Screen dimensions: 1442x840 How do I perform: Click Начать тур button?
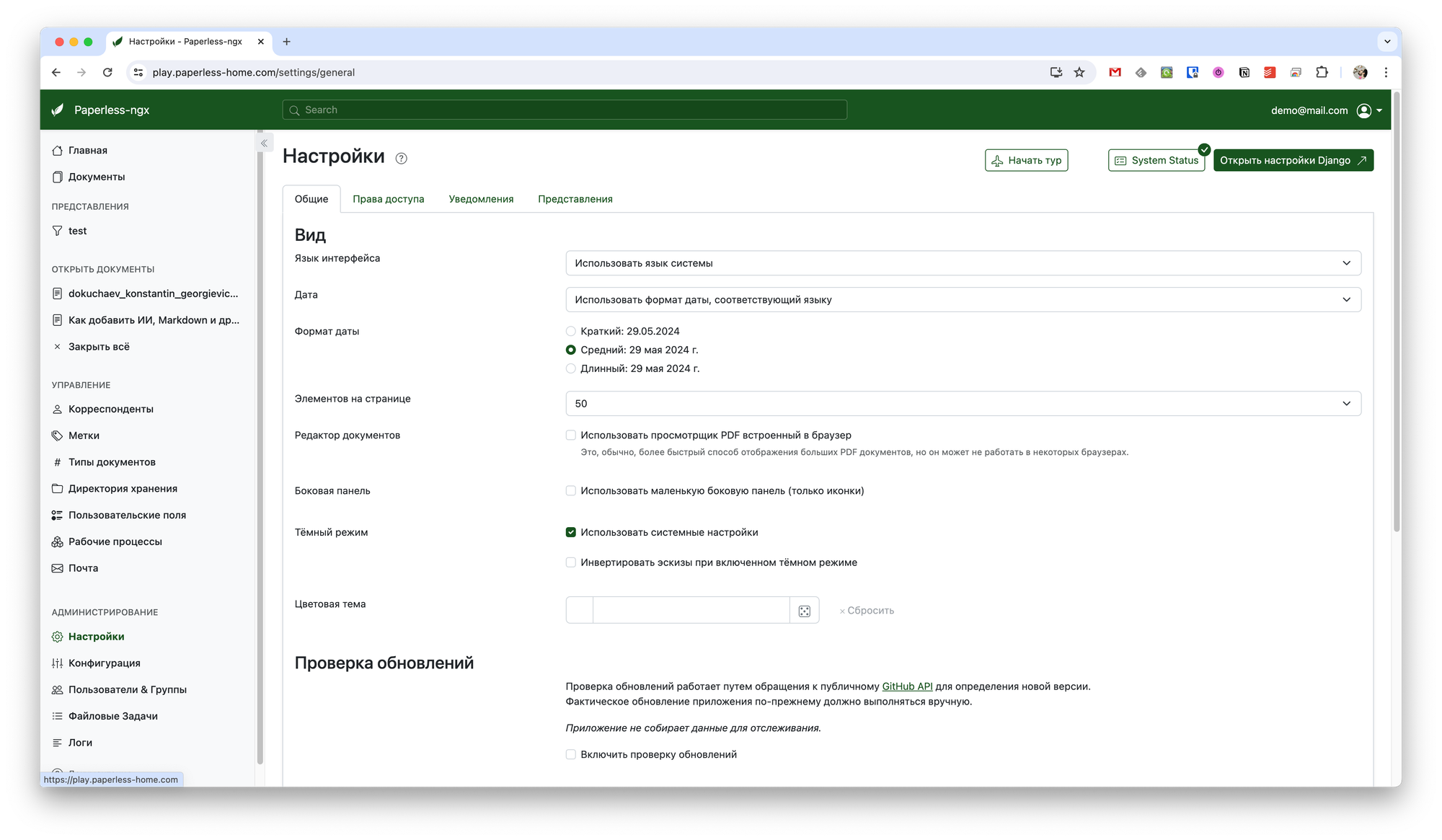1026,160
